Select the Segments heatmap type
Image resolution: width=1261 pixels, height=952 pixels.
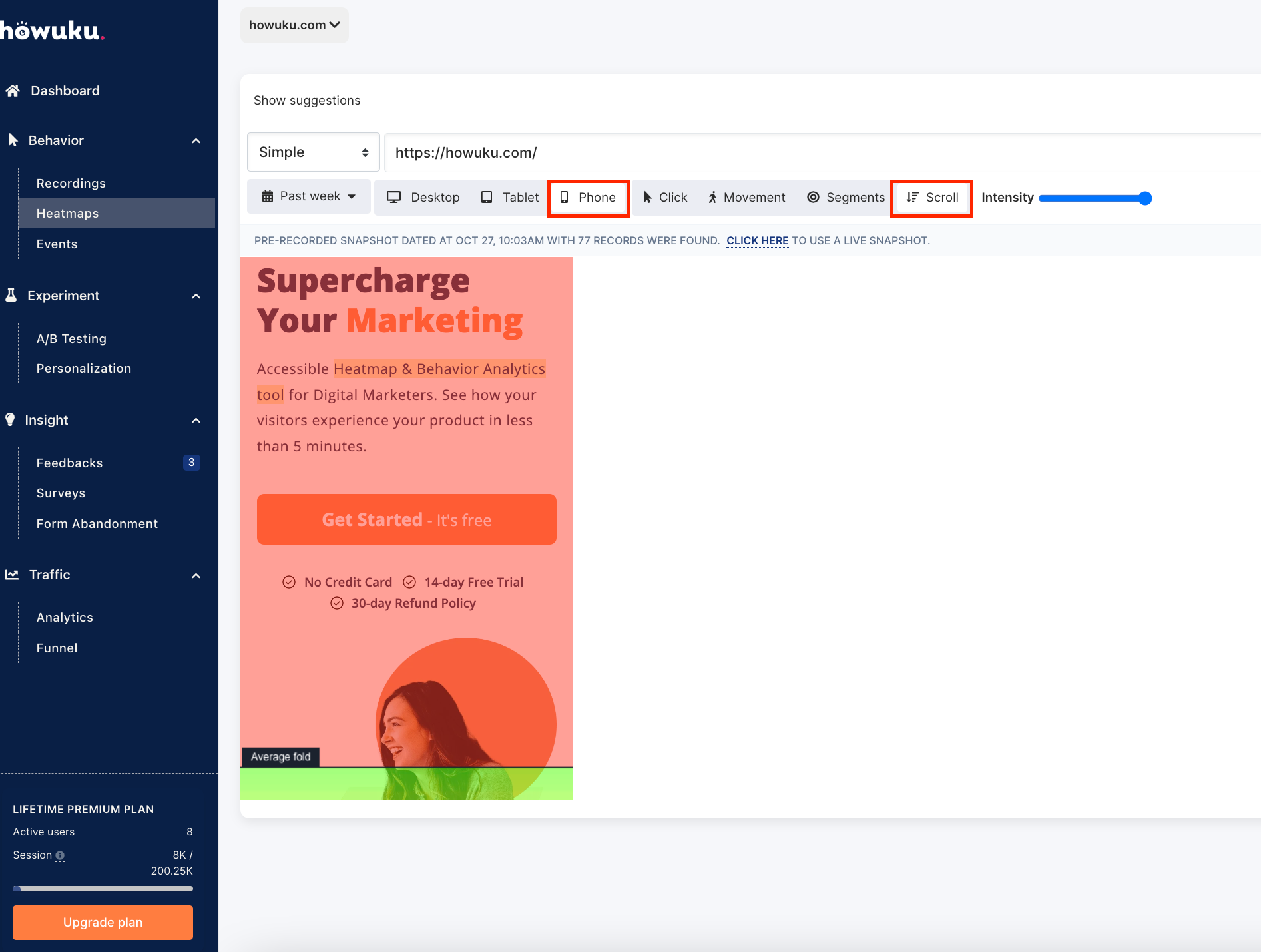tap(846, 198)
